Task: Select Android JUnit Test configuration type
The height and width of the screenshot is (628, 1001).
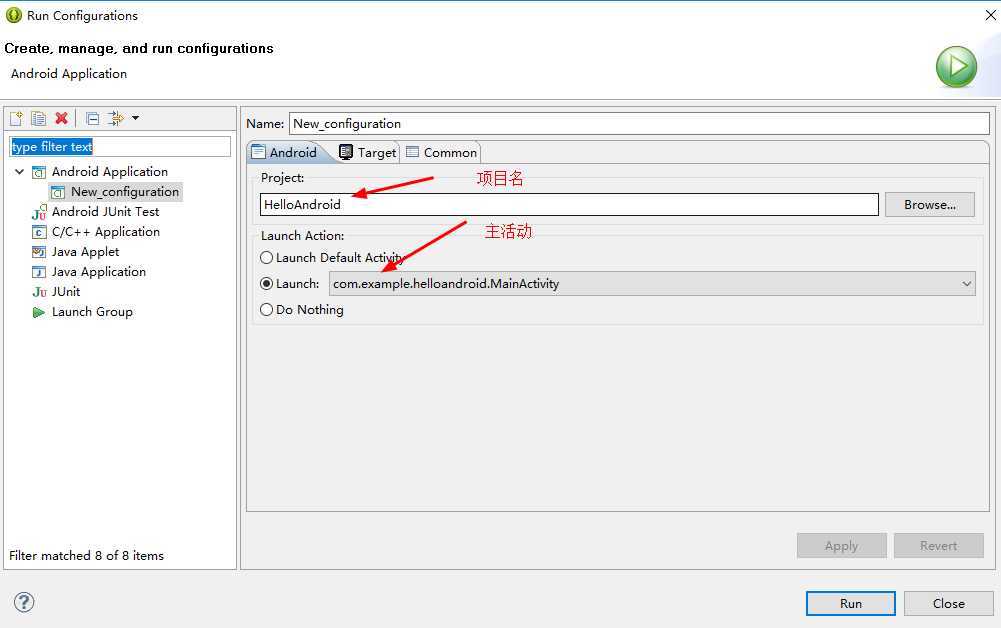Action: [105, 212]
